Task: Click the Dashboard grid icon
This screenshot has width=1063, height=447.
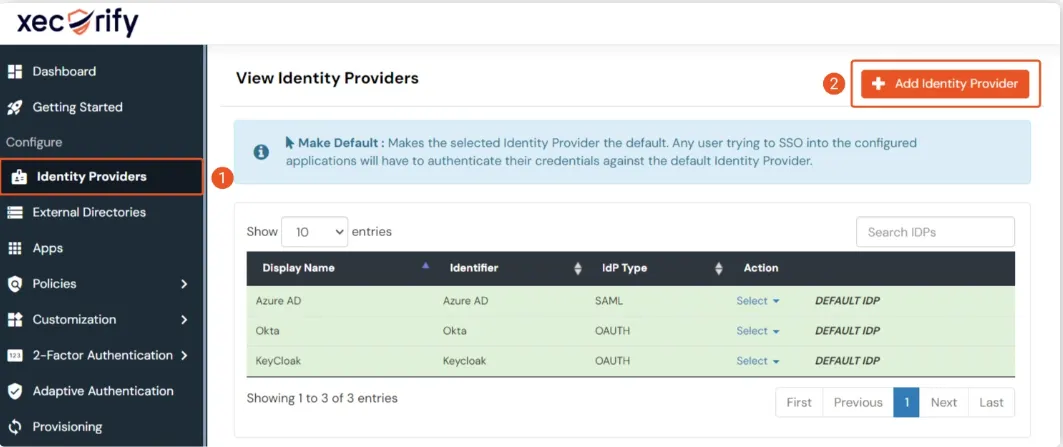Action: [15, 71]
